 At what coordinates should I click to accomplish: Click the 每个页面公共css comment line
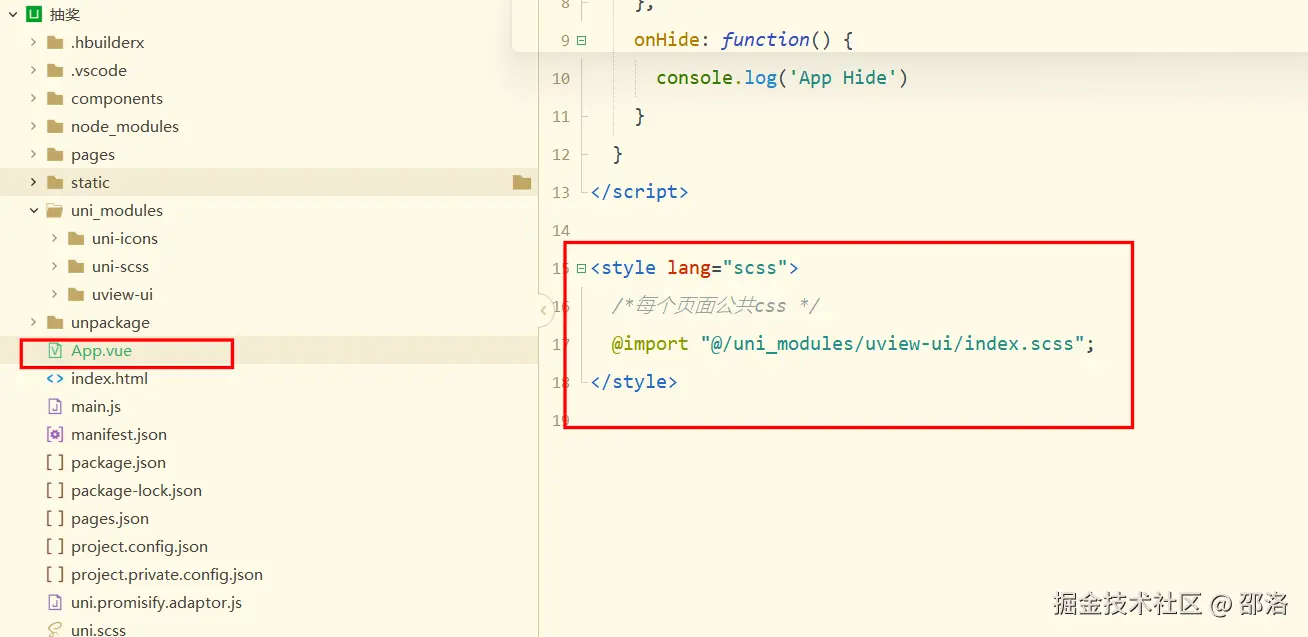(x=716, y=306)
